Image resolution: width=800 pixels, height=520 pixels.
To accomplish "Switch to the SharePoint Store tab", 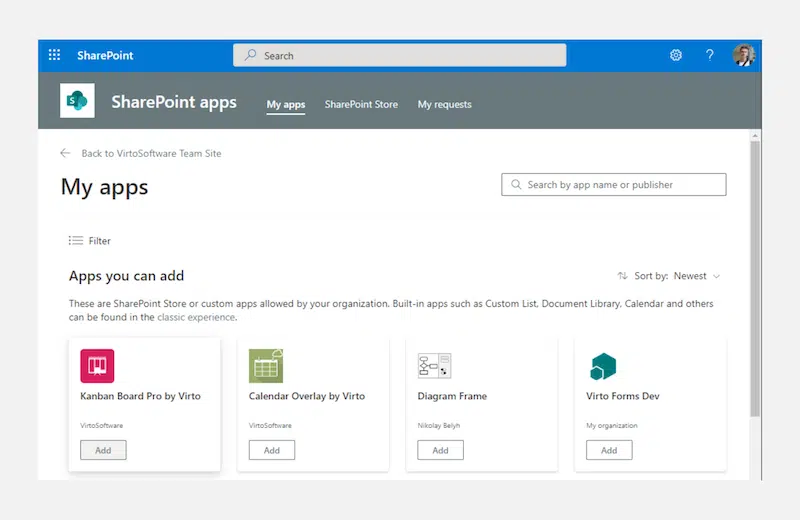I will (x=361, y=104).
